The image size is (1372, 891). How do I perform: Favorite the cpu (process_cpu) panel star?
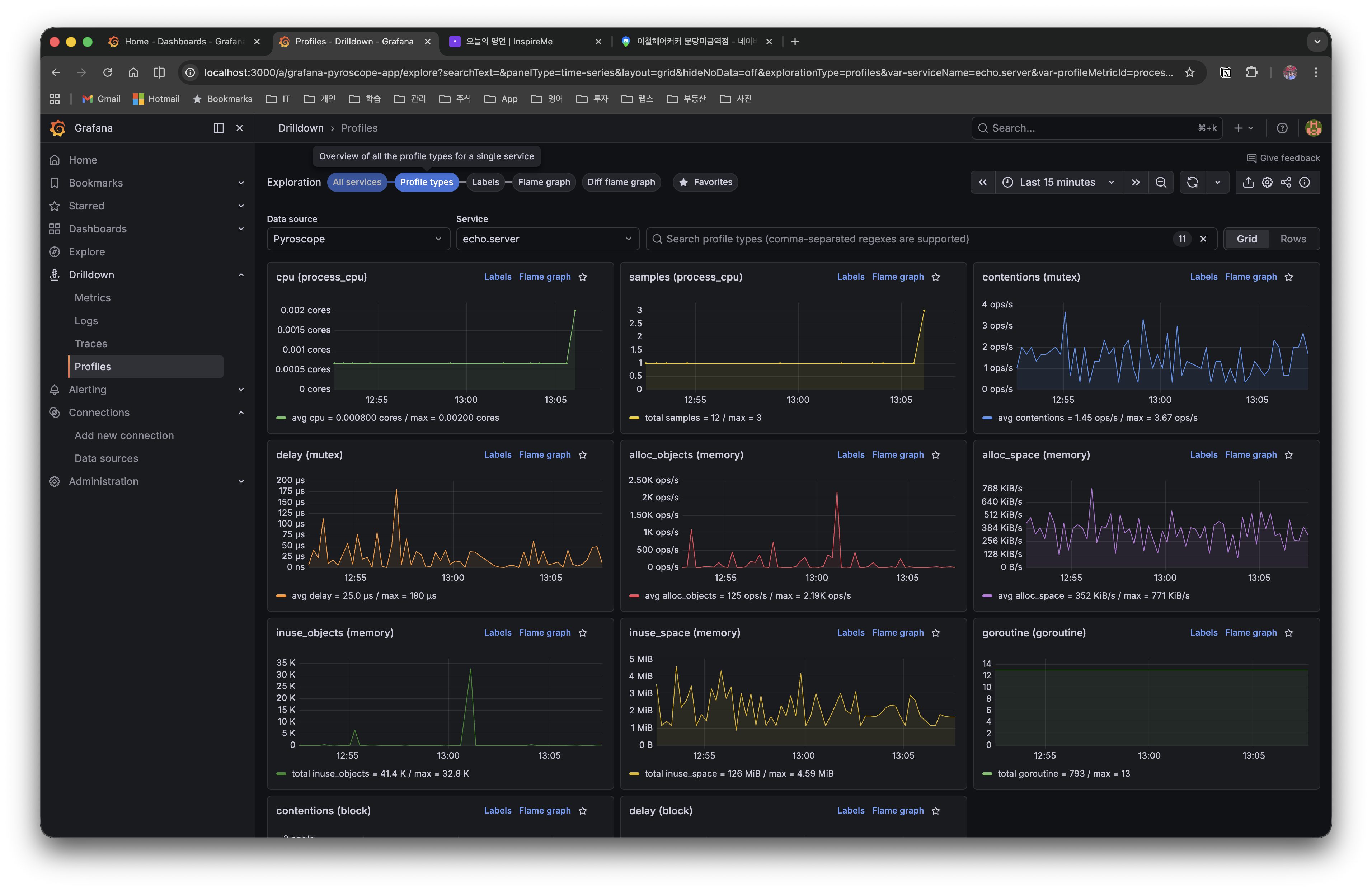point(583,277)
